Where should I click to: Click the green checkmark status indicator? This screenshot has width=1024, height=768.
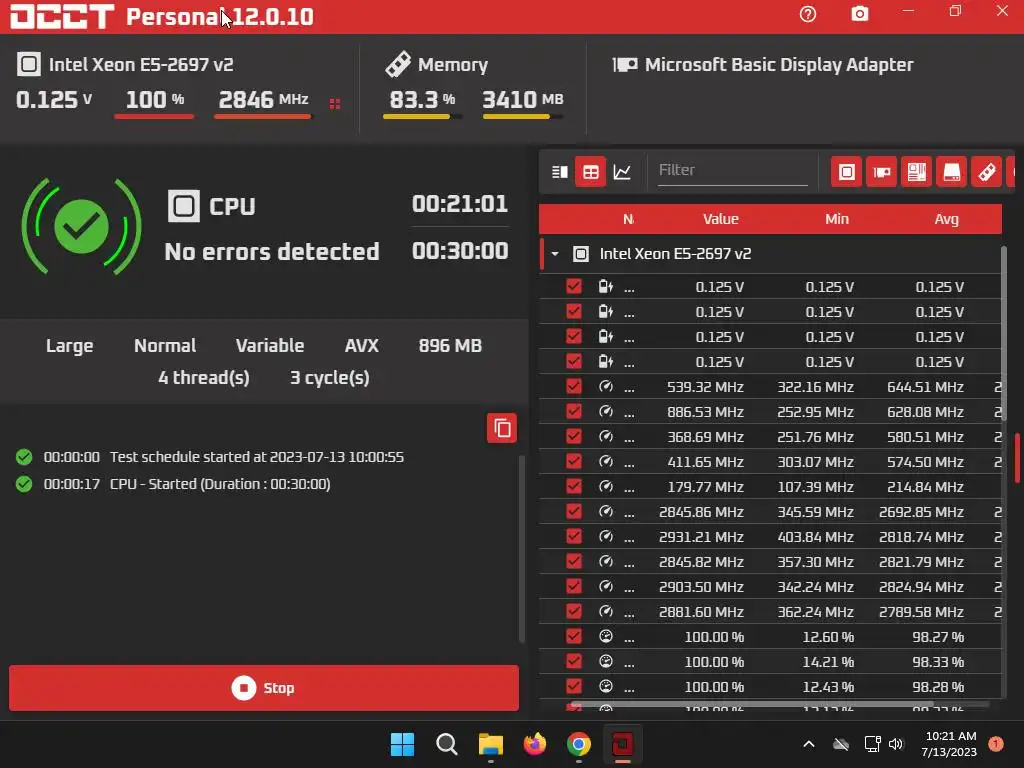pyautogui.click(x=82, y=226)
